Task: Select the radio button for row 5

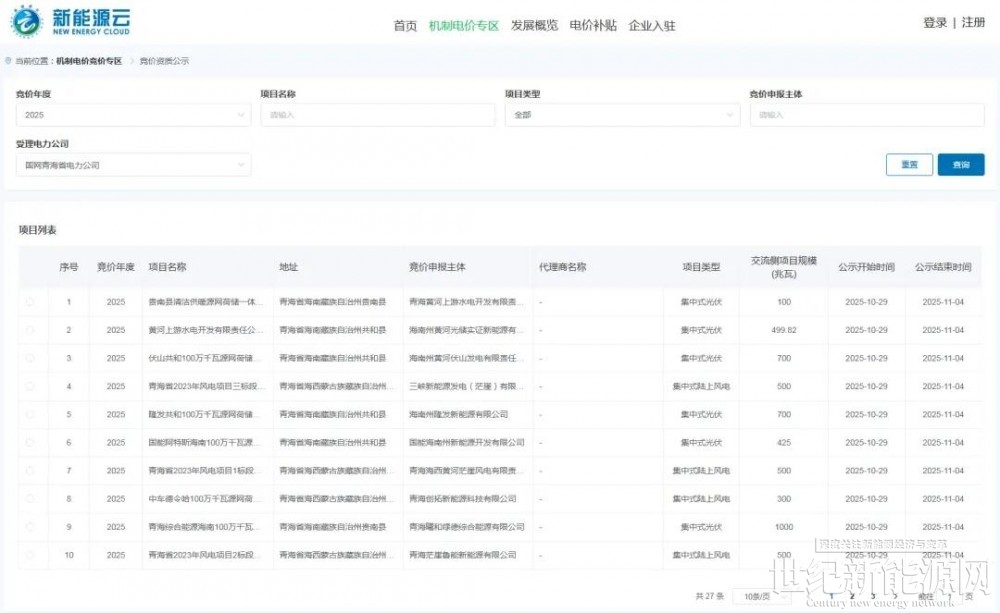Action: click(x=30, y=414)
